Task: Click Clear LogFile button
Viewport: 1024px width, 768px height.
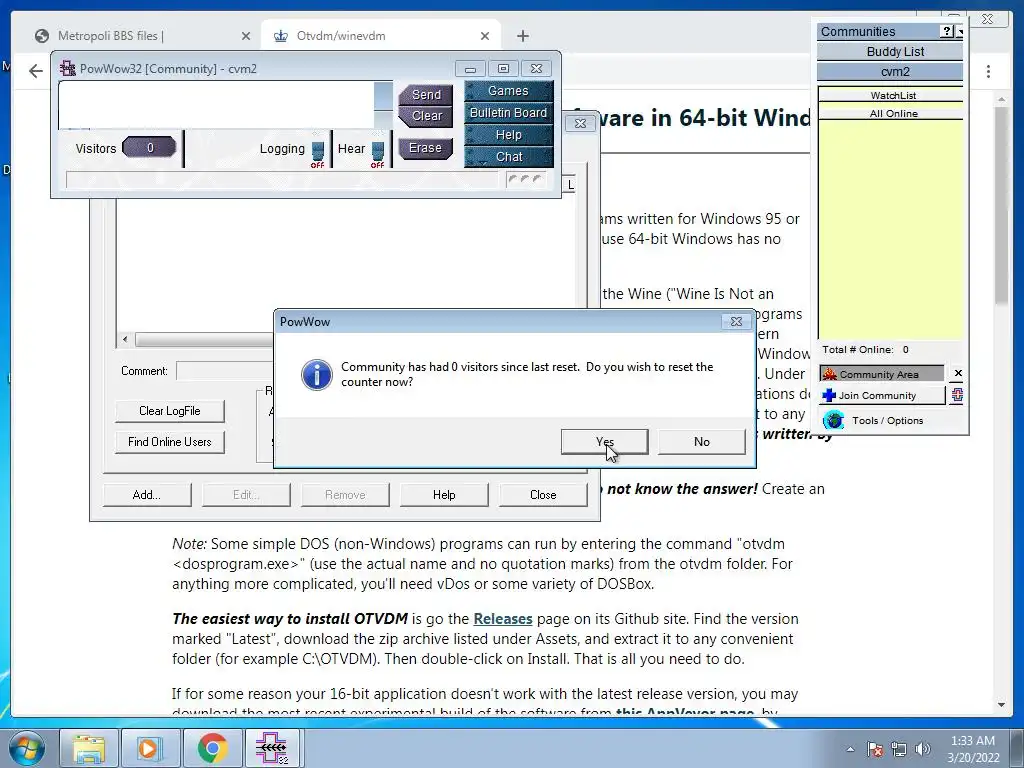Action: (170, 411)
